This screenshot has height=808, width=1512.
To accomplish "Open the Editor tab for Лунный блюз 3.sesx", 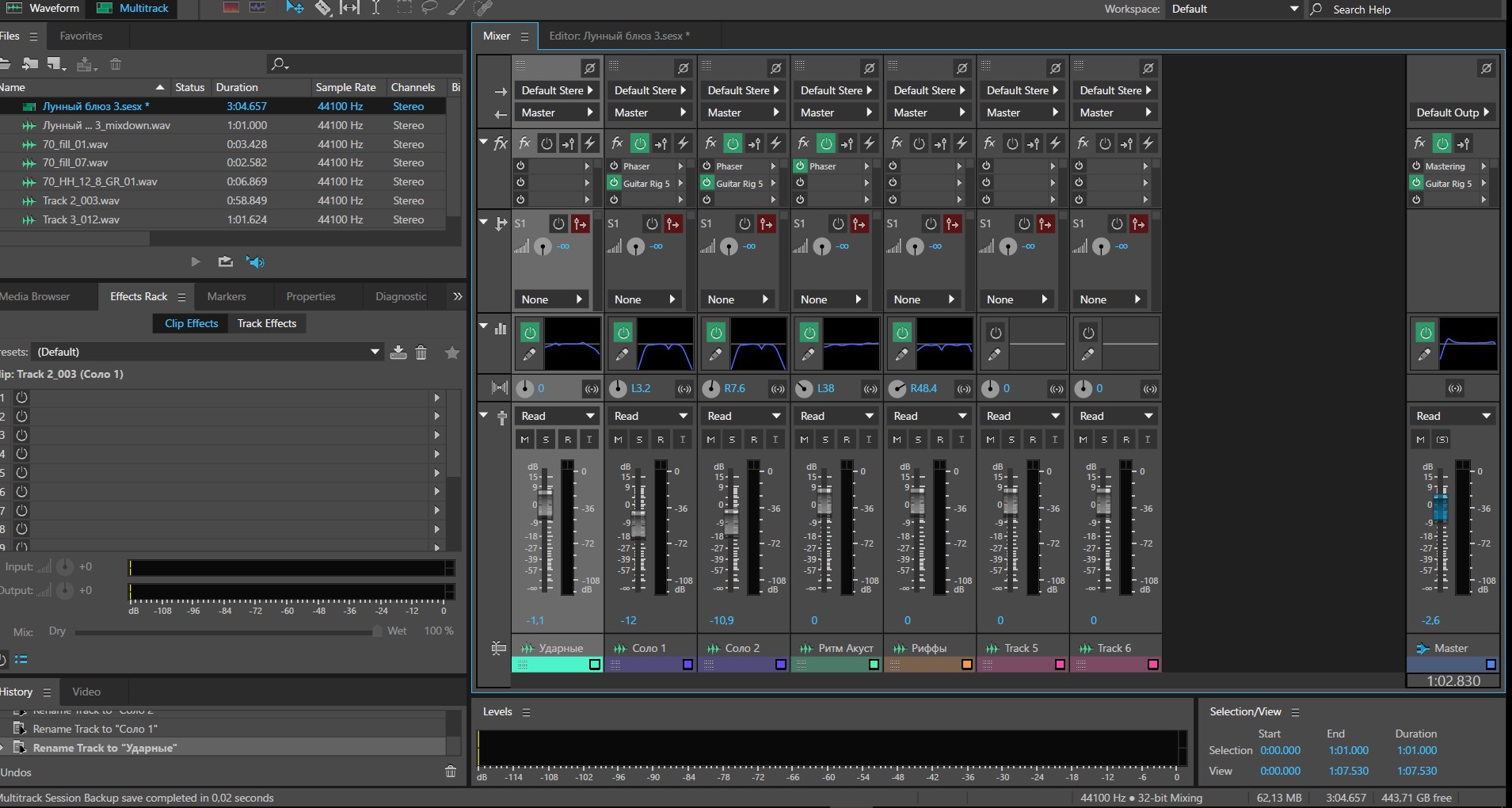I will [619, 36].
